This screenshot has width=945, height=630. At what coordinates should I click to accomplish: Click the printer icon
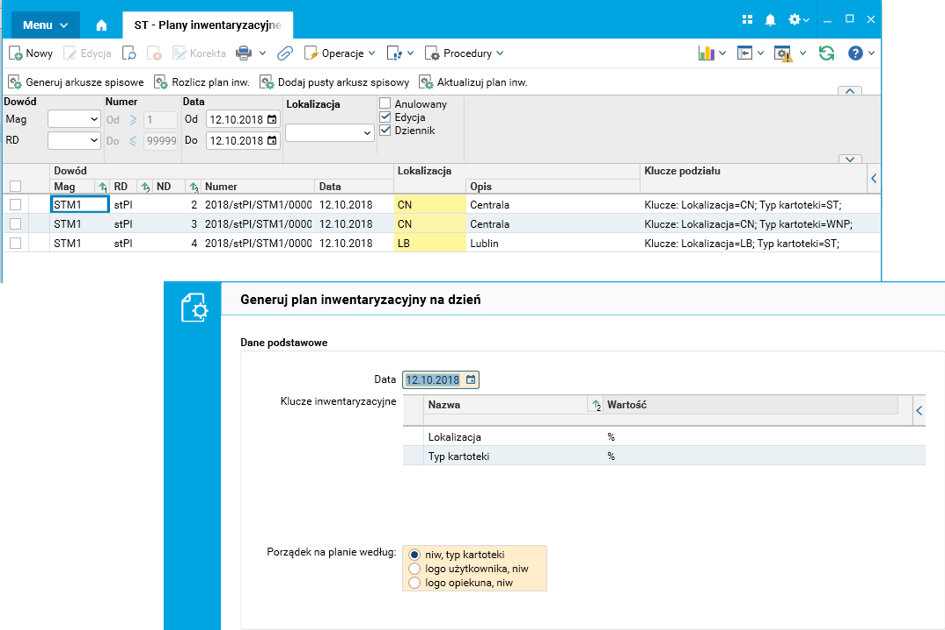[244, 53]
